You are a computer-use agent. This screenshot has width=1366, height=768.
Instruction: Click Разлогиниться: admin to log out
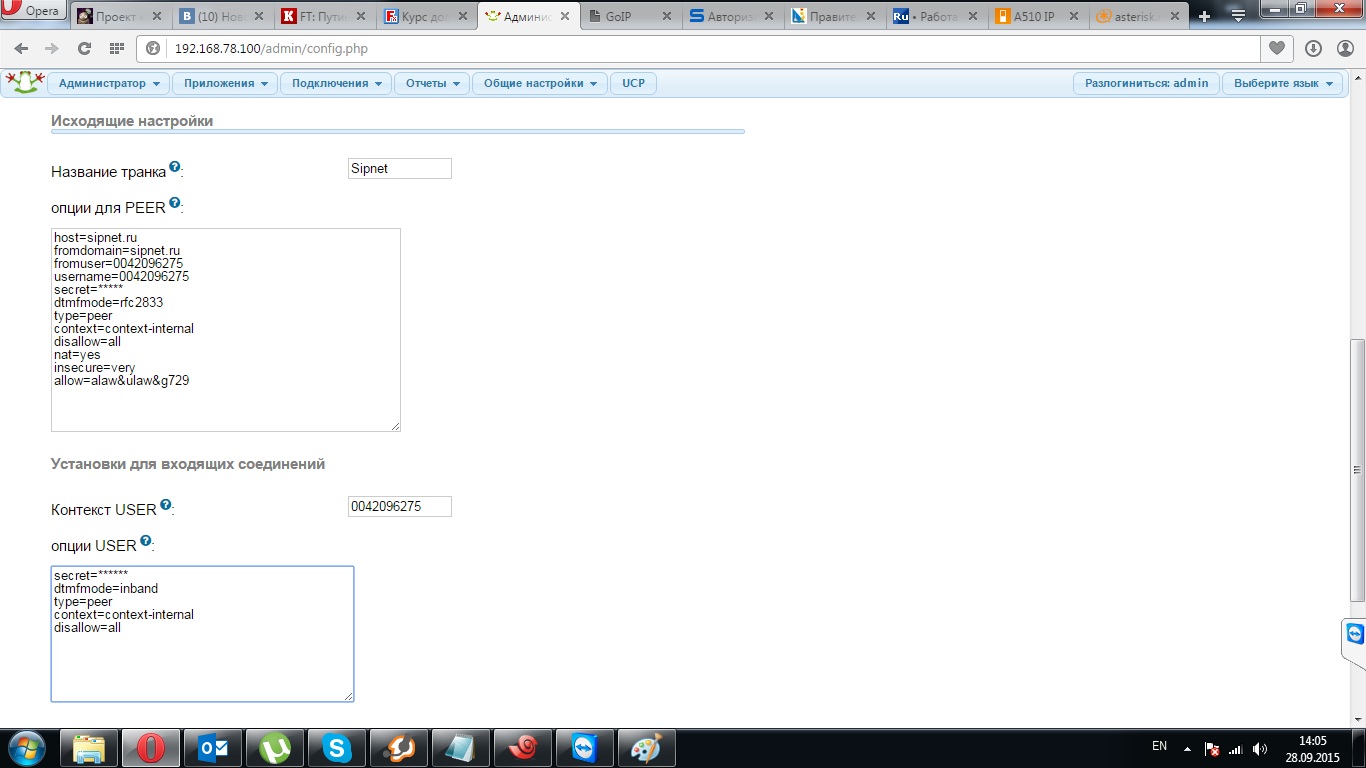coord(1146,84)
